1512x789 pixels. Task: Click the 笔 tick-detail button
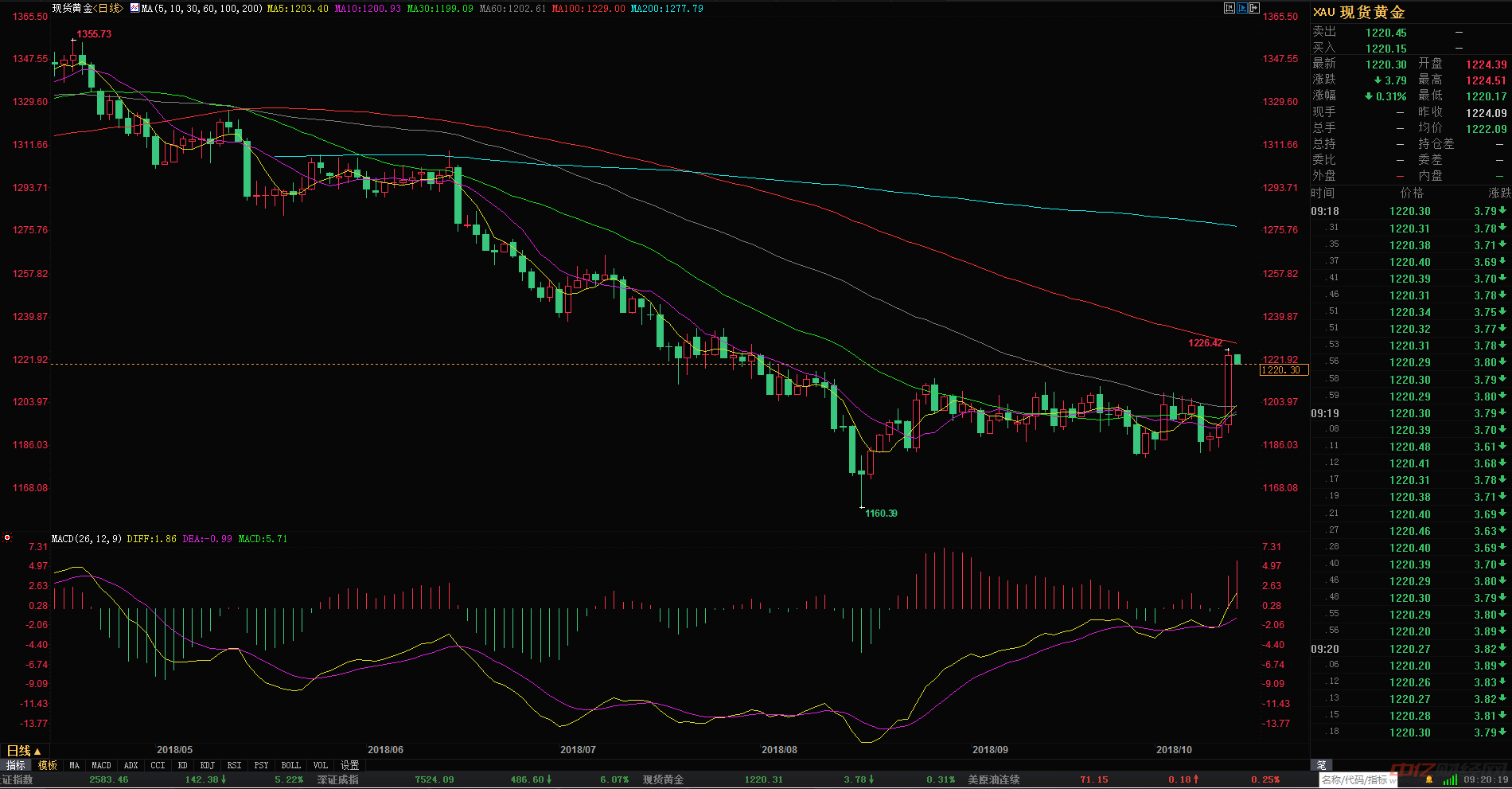(1321, 765)
